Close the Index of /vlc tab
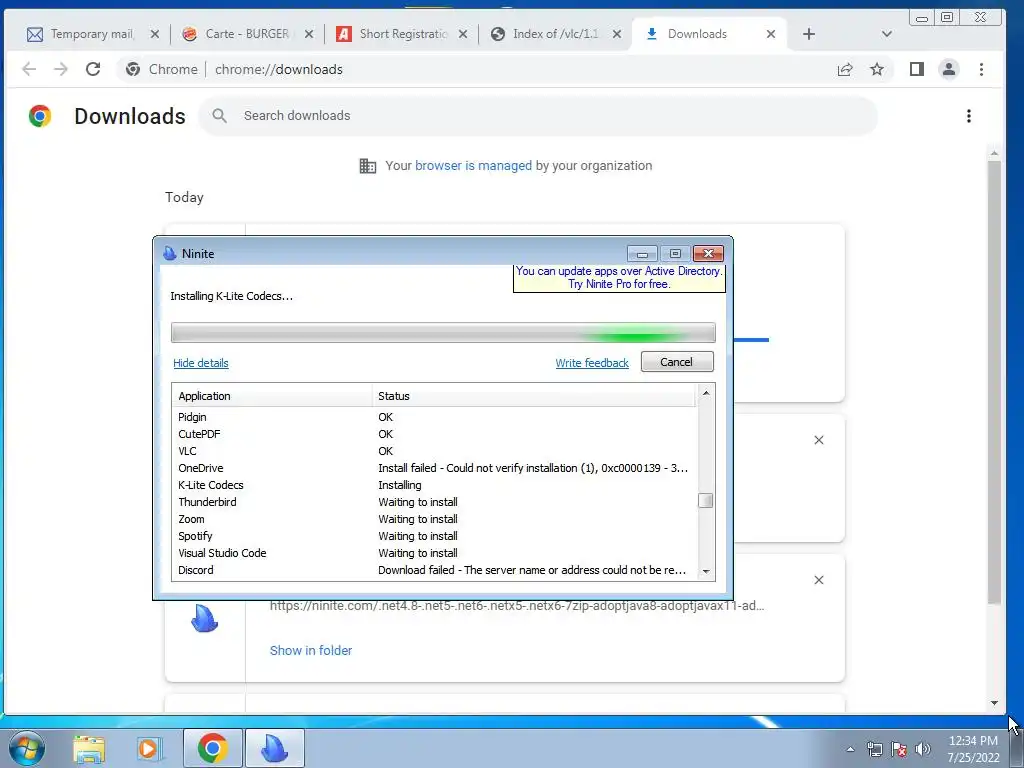The width and height of the screenshot is (1024, 768). point(616,34)
